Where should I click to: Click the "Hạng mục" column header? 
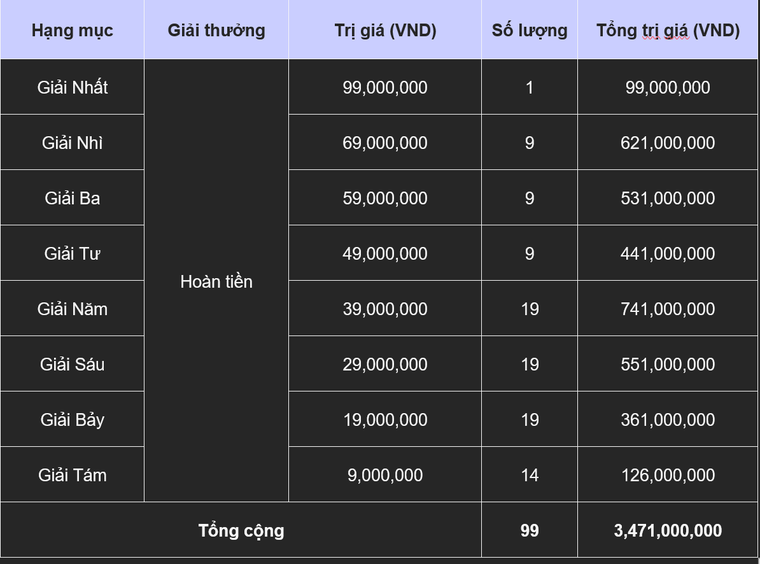[x=72, y=30]
